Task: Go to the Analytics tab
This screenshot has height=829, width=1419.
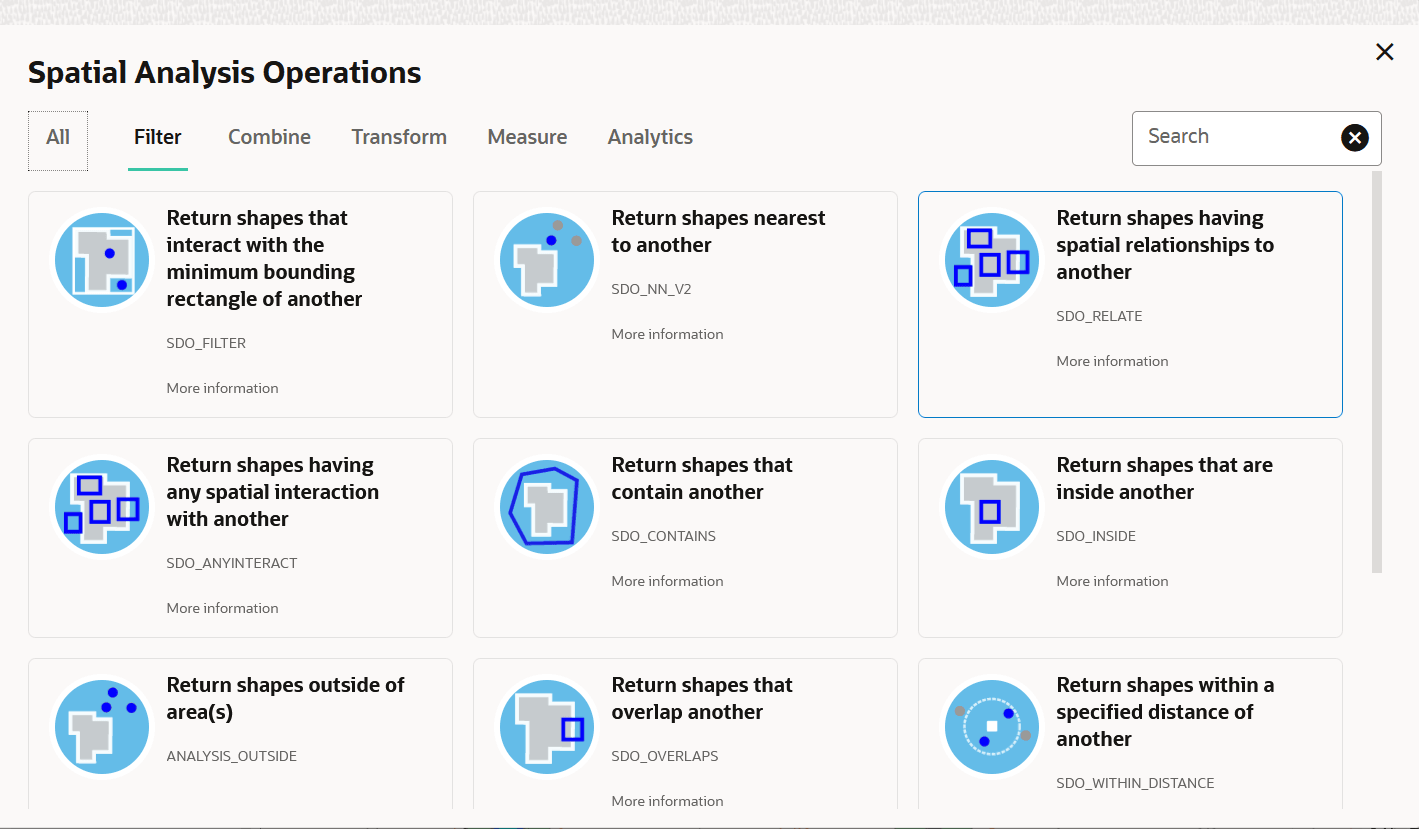Action: click(x=650, y=137)
